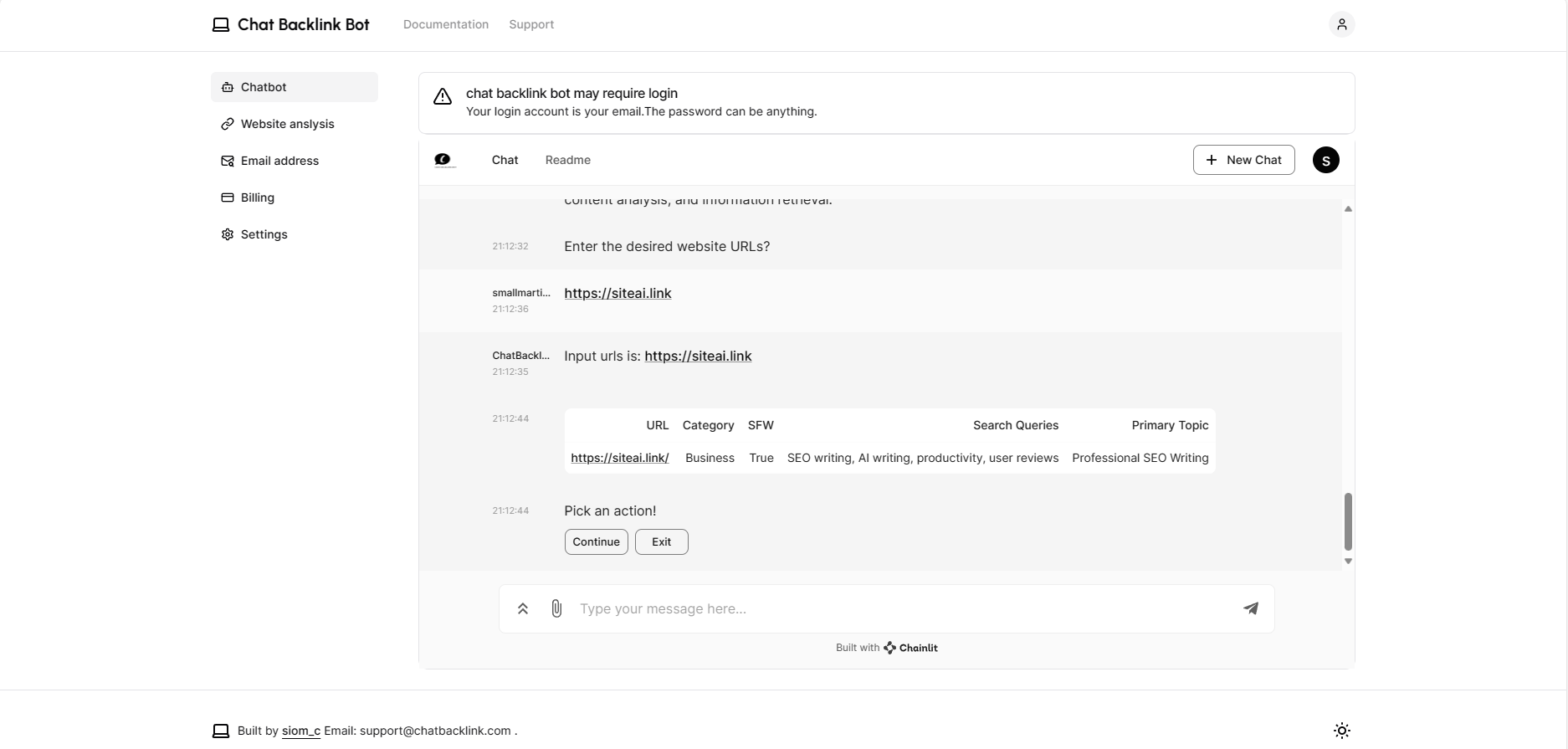Click the Business category cell
This screenshot has width=1568, height=749.
[710, 458]
